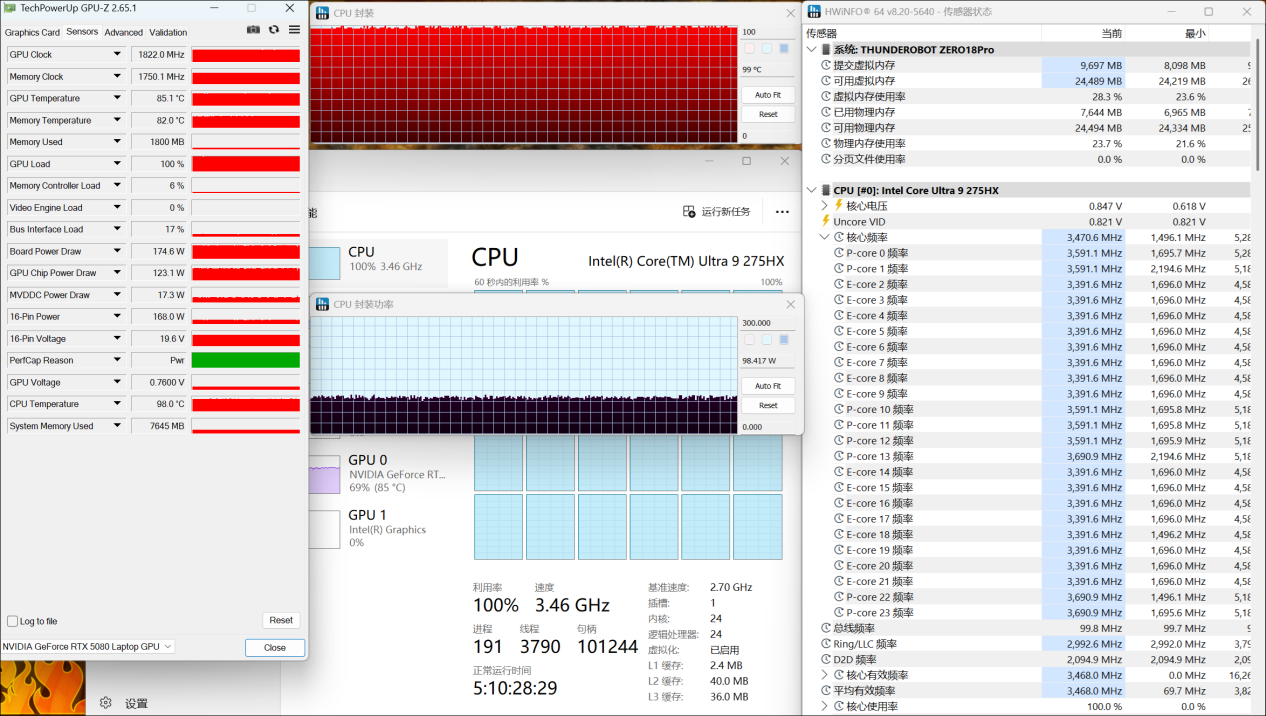Click the 运行新任务 icon in Task Manager

click(689, 212)
